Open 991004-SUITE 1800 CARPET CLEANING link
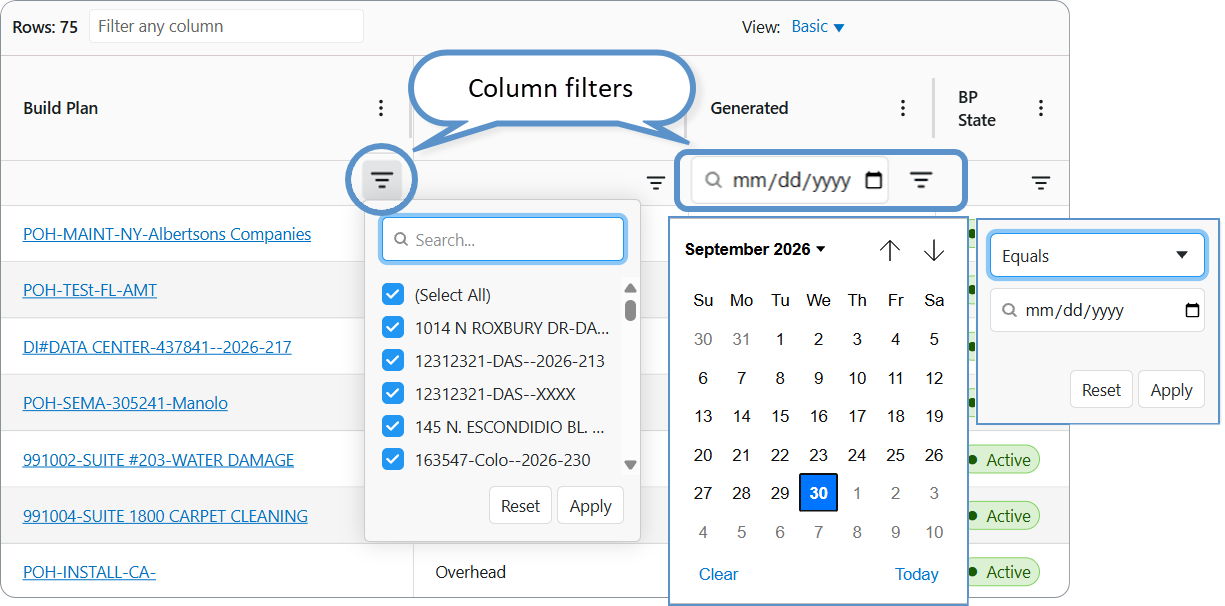Viewport: 1225px width, 606px height. [165, 516]
